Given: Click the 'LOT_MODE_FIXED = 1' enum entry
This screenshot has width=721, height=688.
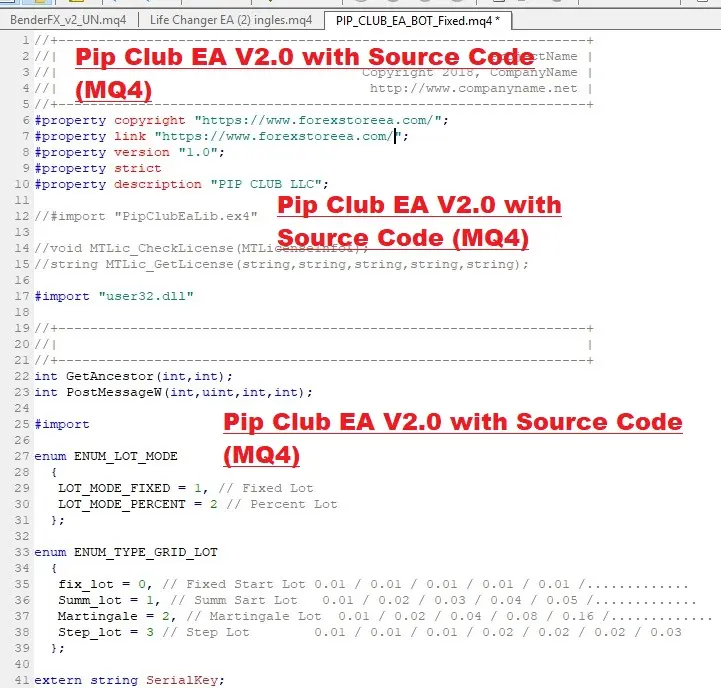Looking at the screenshot, I should (133, 488).
